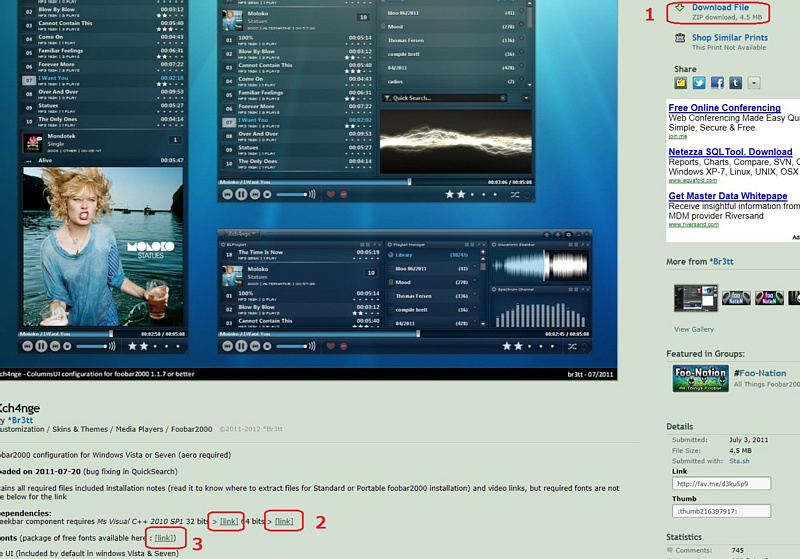Open Foo-Nation group banner image

[x=700, y=378]
